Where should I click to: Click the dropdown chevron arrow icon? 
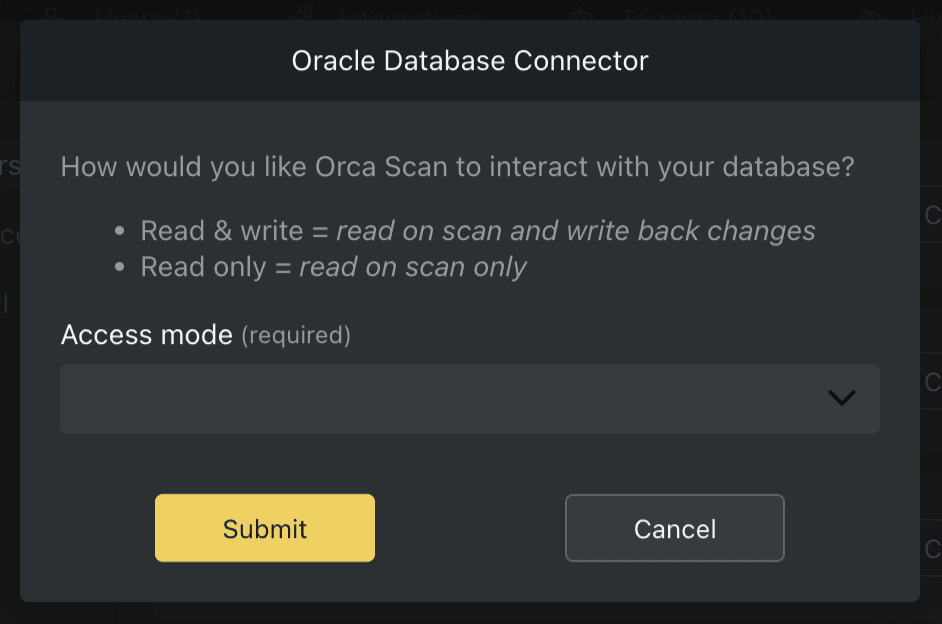coord(841,398)
